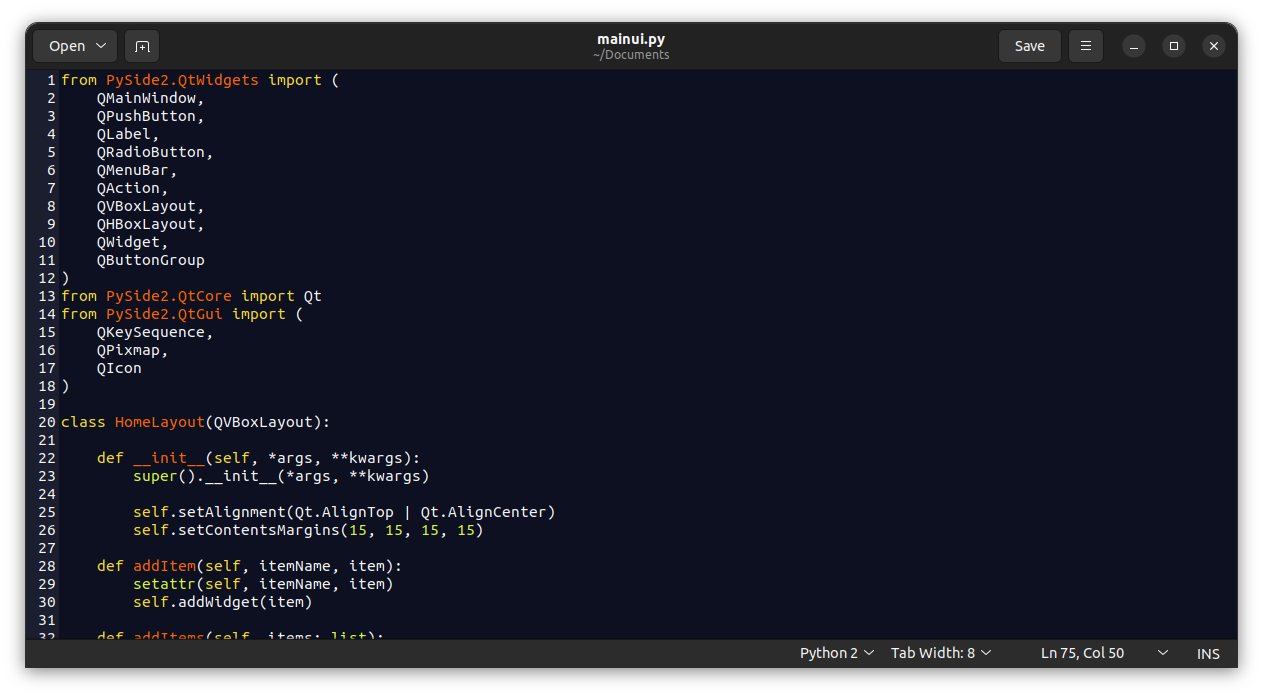Click the new document icon
1263x696 pixels.
pyautogui.click(x=142, y=46)
